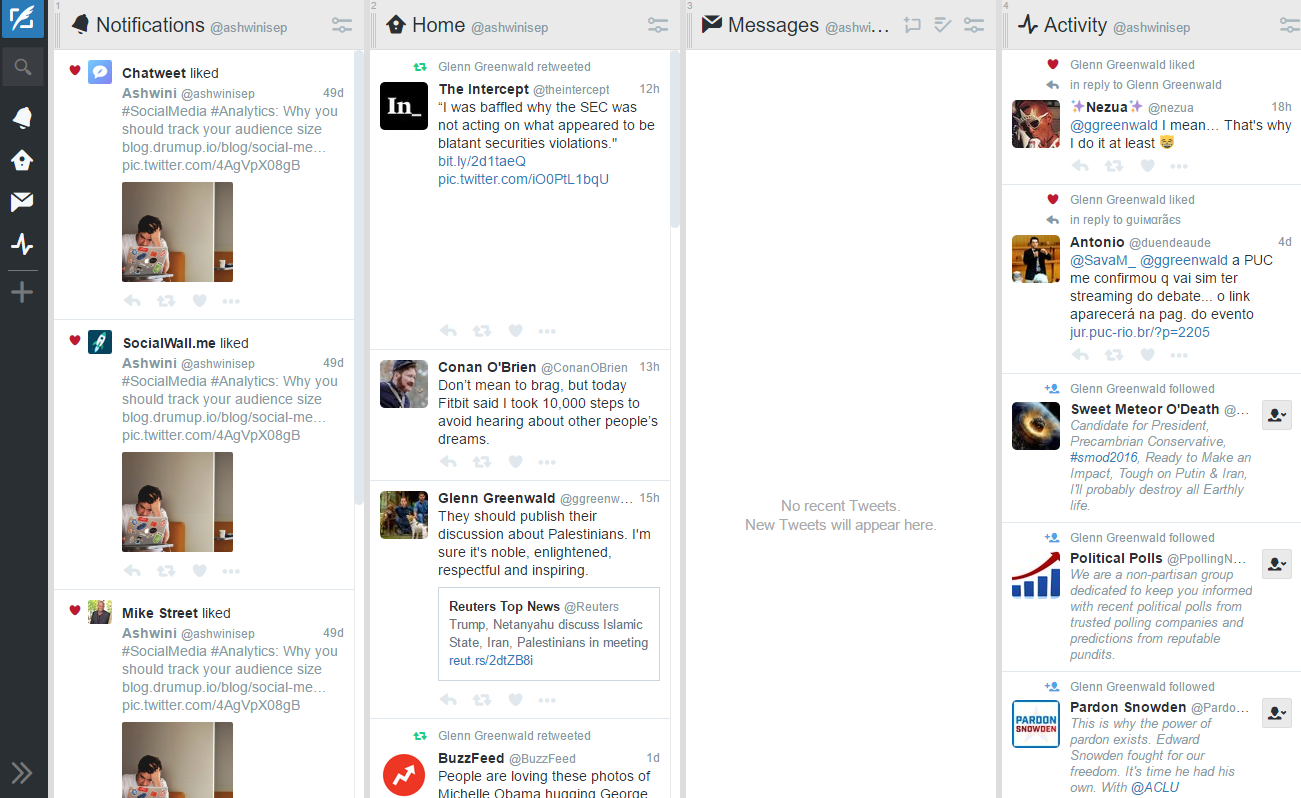Image resolution: width=1301 pixels, height=798 pixels.
Task: Open the search icon in sidebar
Action: [22, 68]
